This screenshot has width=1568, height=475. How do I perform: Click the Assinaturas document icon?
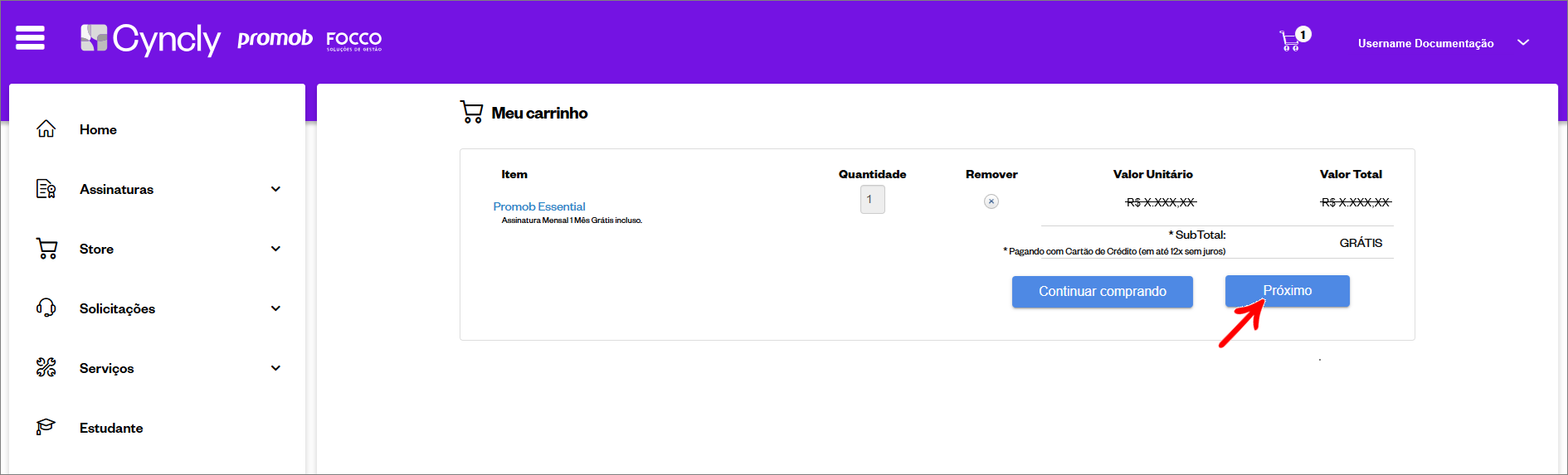46,189
